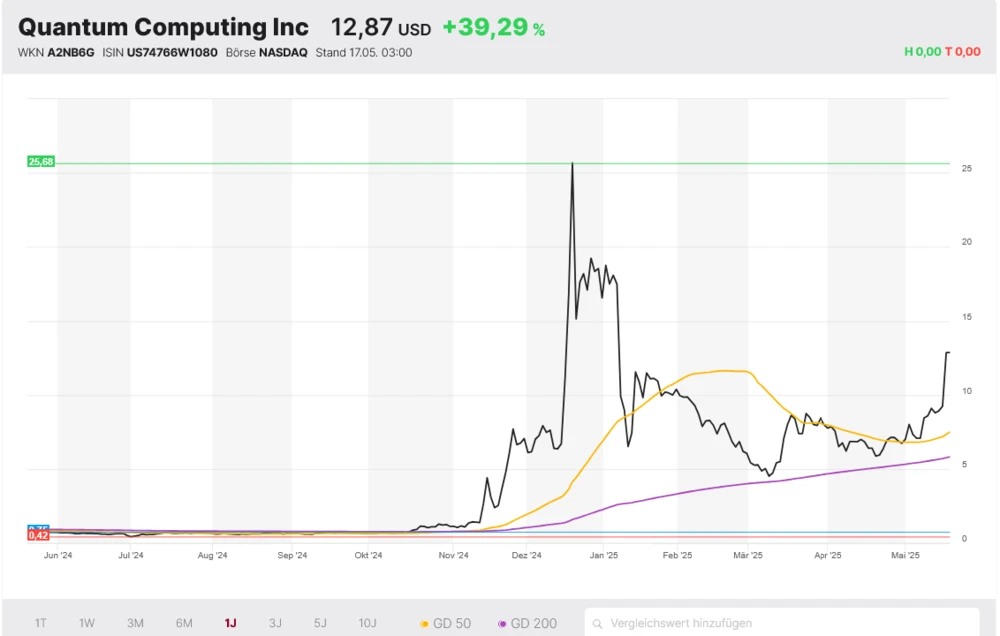Screen dimensions: 1000x636
Task: Toggle the GD 50 moving average line
Action: [445, 623]
